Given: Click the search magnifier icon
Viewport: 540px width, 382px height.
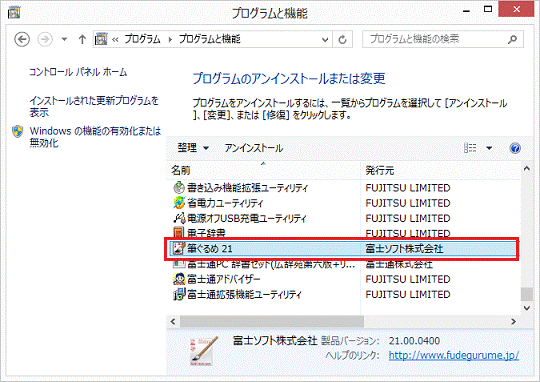Looking at the screenshot, I should coord(512,39).
